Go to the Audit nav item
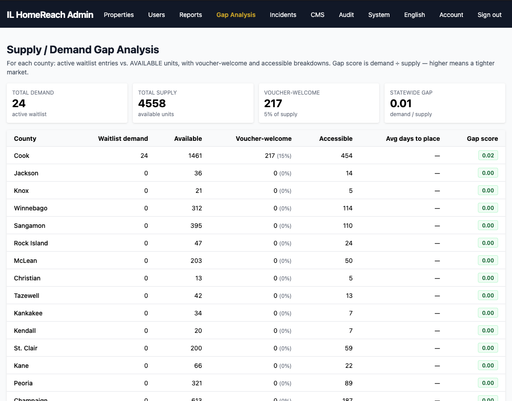Screen dimensions: 512x401 click(346, 15)
